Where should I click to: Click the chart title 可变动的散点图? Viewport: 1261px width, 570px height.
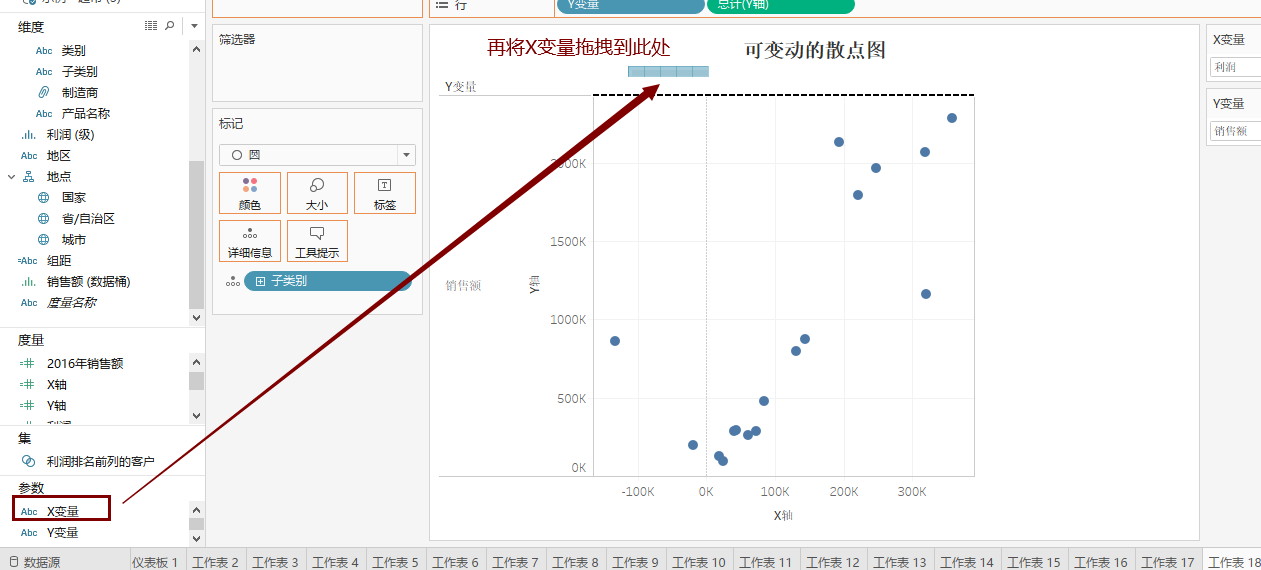click(x=815, y=50)
